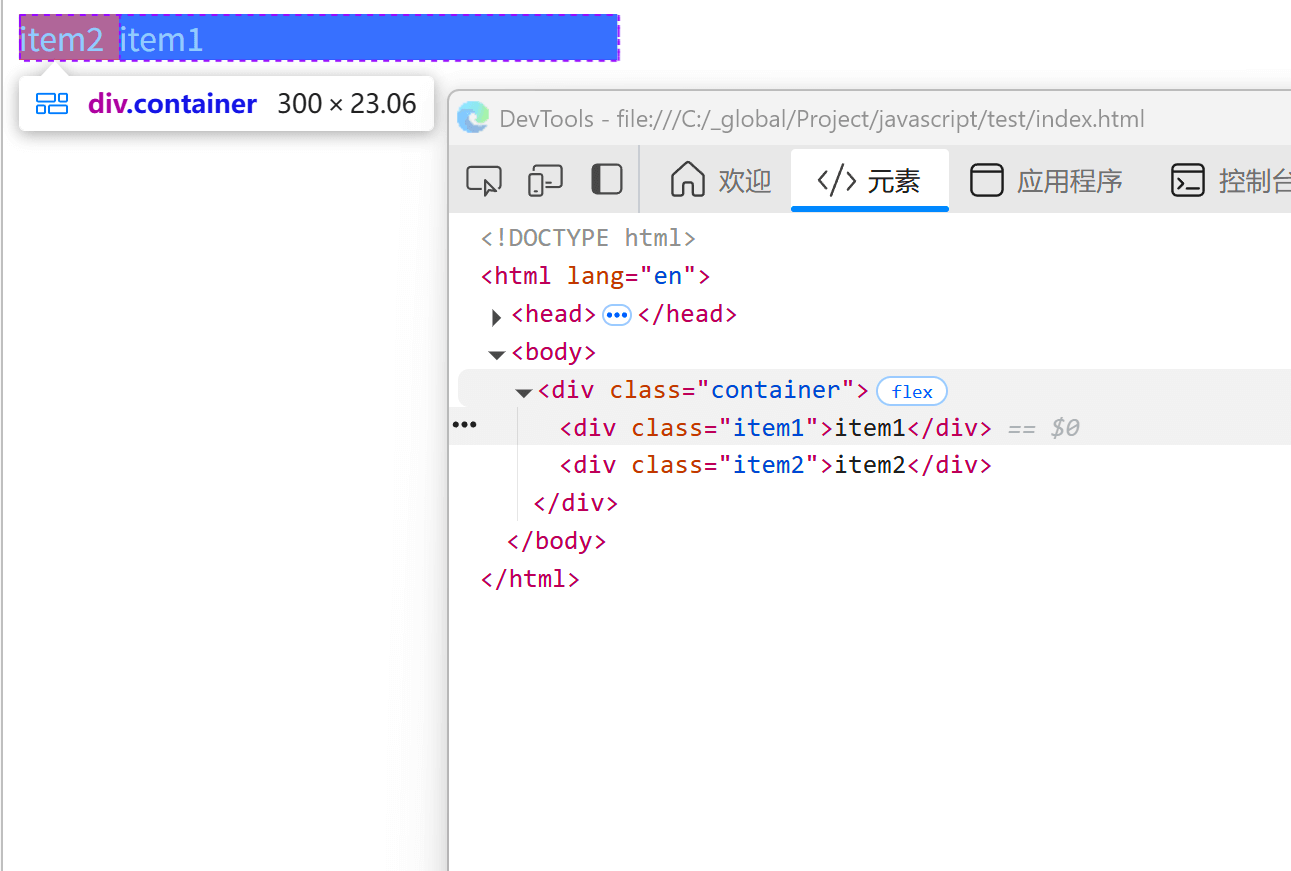Click the sidebar panel layout icon
The image size is (1291, 871).
click(x=607, y=180)
